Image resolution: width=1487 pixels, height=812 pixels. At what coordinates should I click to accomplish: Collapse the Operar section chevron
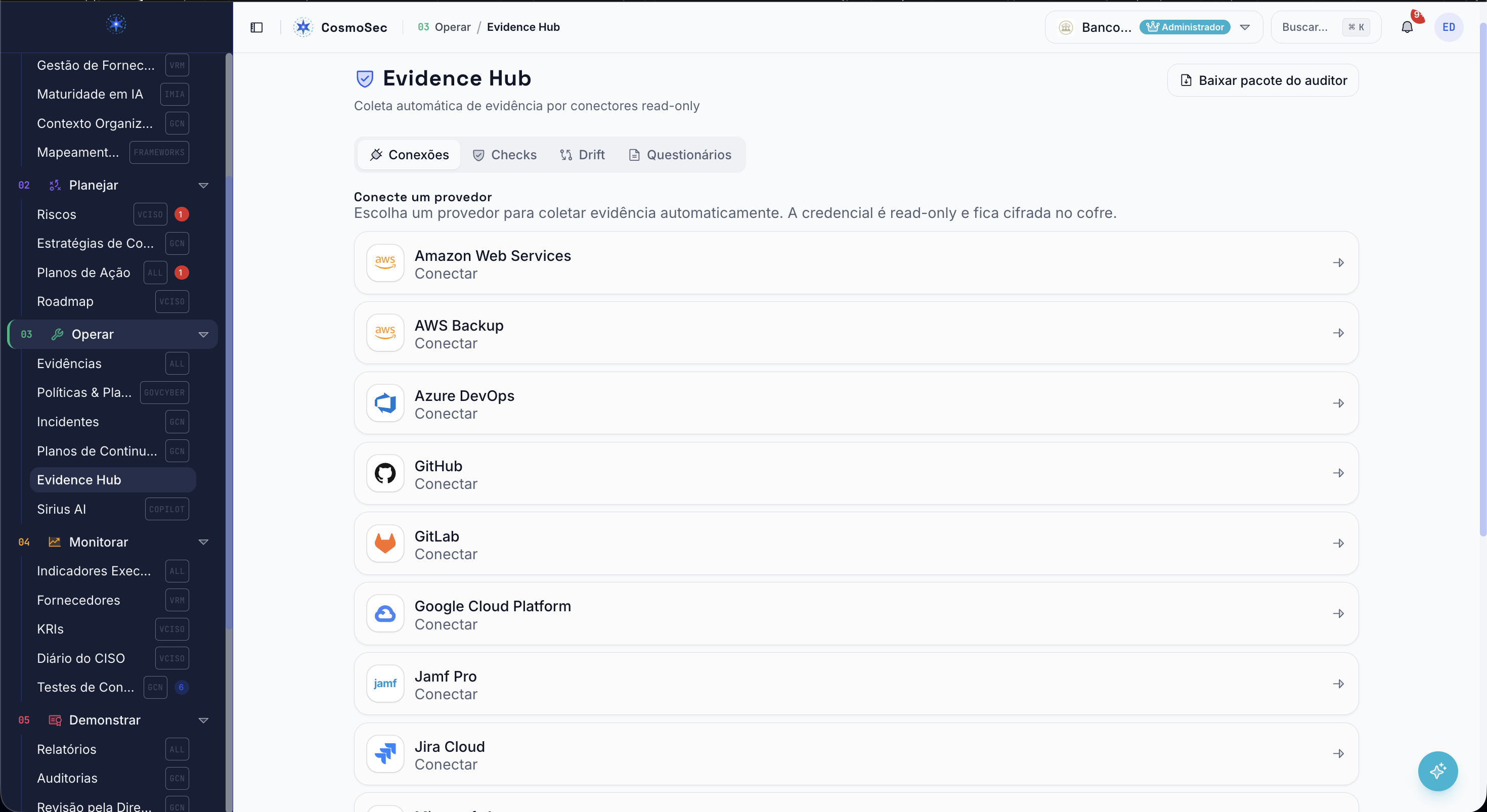click(x=203, y=334)
